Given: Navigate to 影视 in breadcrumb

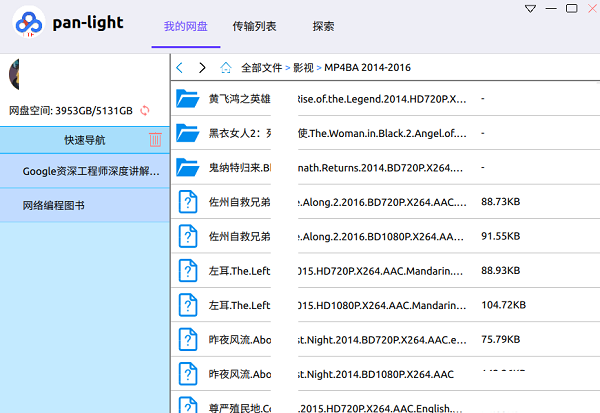Looking at the screenshot, I should [x=303, y=68].
